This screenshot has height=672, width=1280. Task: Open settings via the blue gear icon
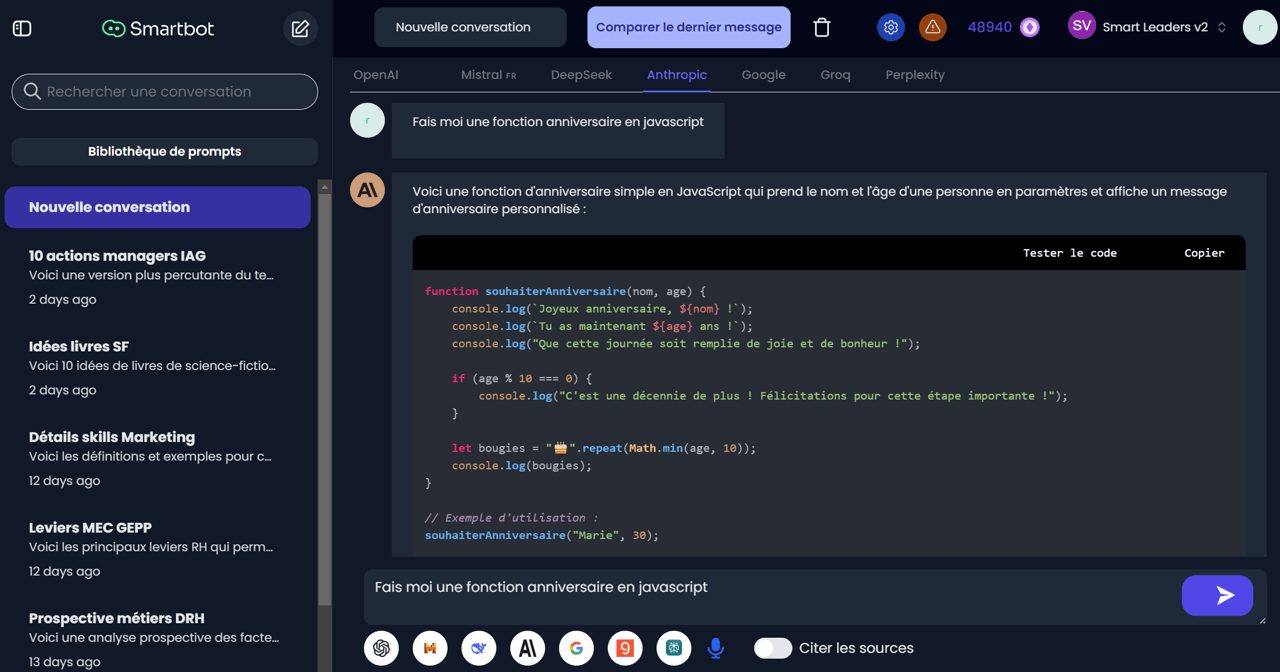pyautogui.click(x=890, y=27)
